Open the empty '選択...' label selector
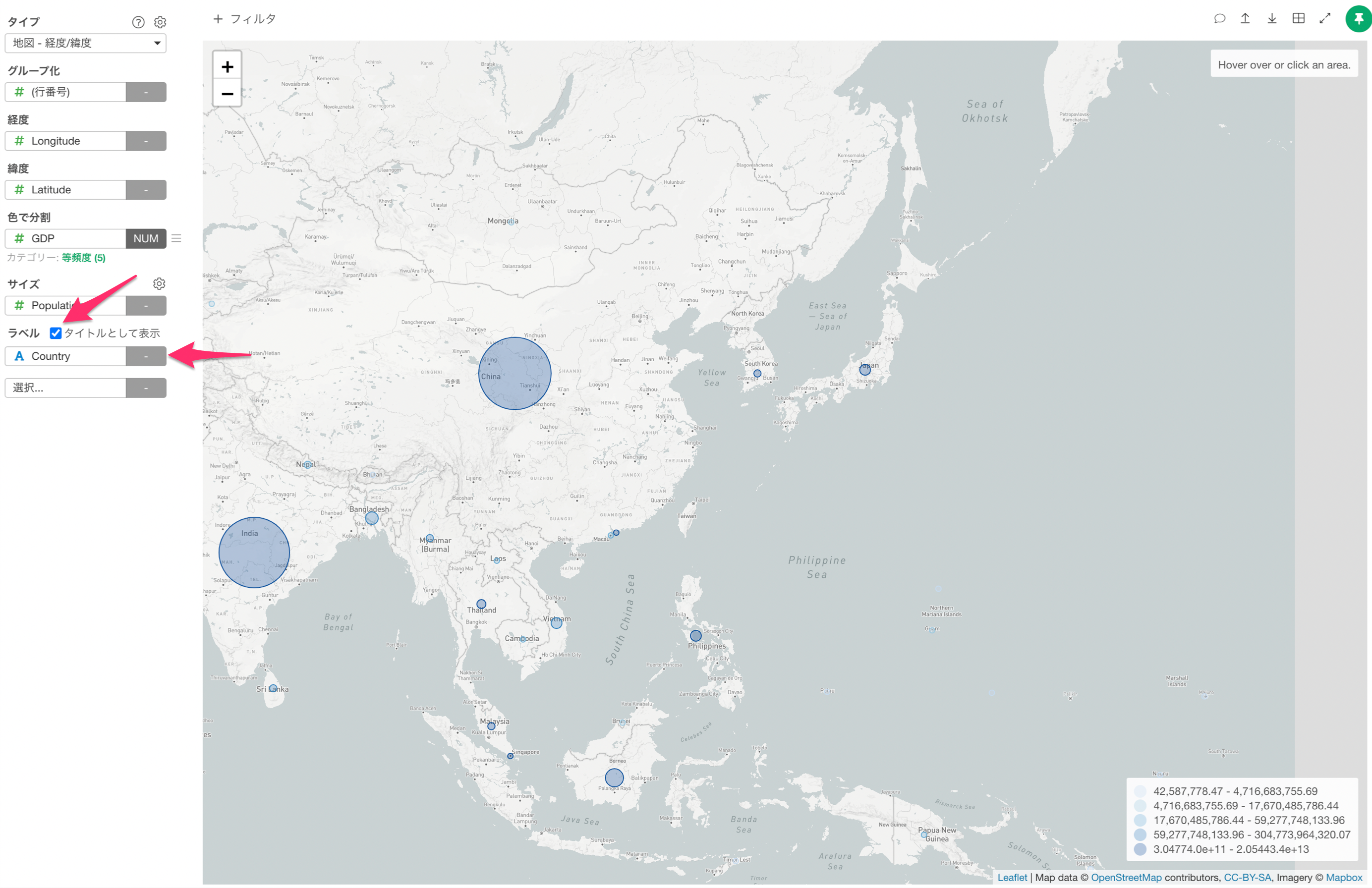 click(65, 388)
